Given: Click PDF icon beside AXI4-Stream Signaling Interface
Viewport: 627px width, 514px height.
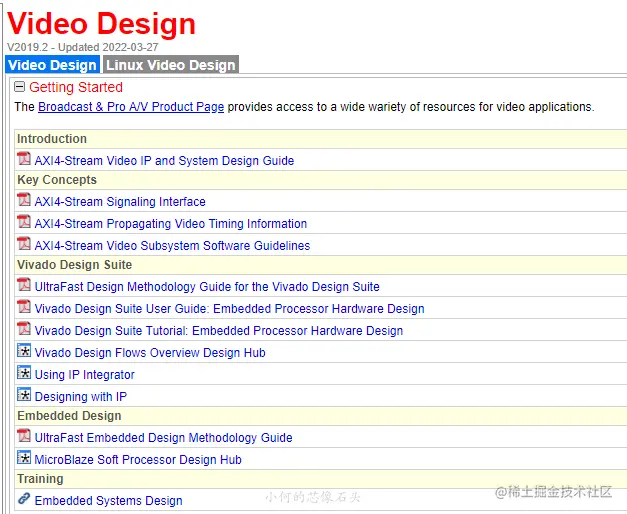Looking at the screenshot, I should tap(24, 199).
